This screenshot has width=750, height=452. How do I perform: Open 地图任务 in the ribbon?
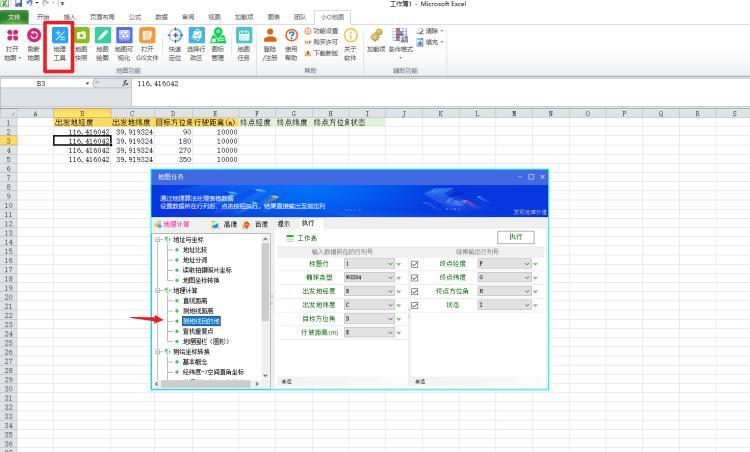click(244, 46)
